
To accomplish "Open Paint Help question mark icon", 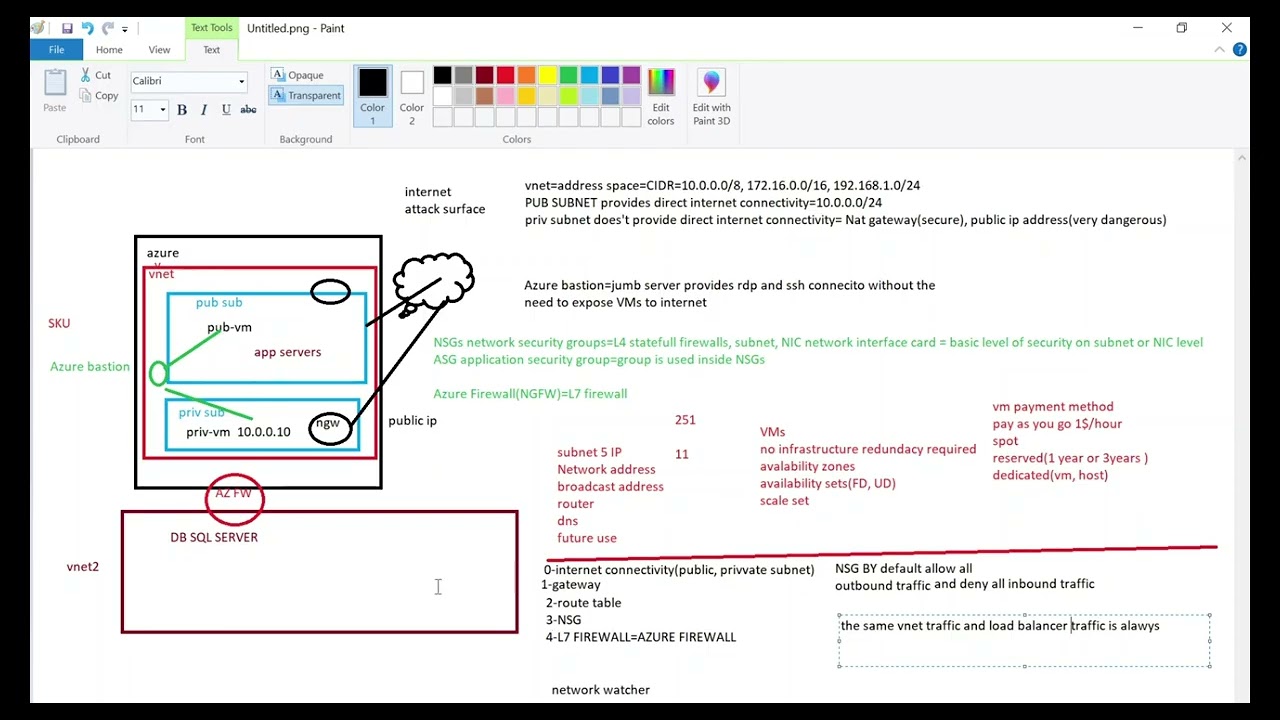I will tap(1240, 49).
